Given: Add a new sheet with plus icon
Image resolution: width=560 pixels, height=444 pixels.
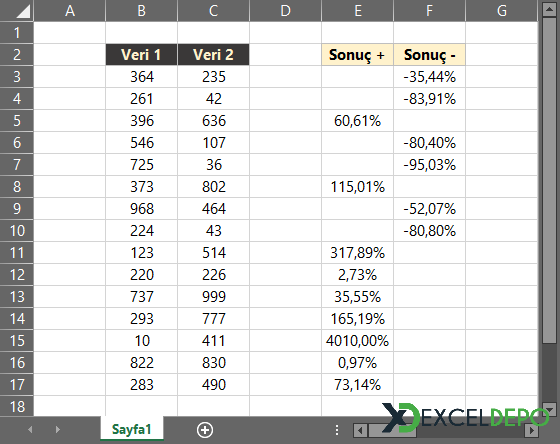Looking at the screenshot, I should (x=205, y=430).
